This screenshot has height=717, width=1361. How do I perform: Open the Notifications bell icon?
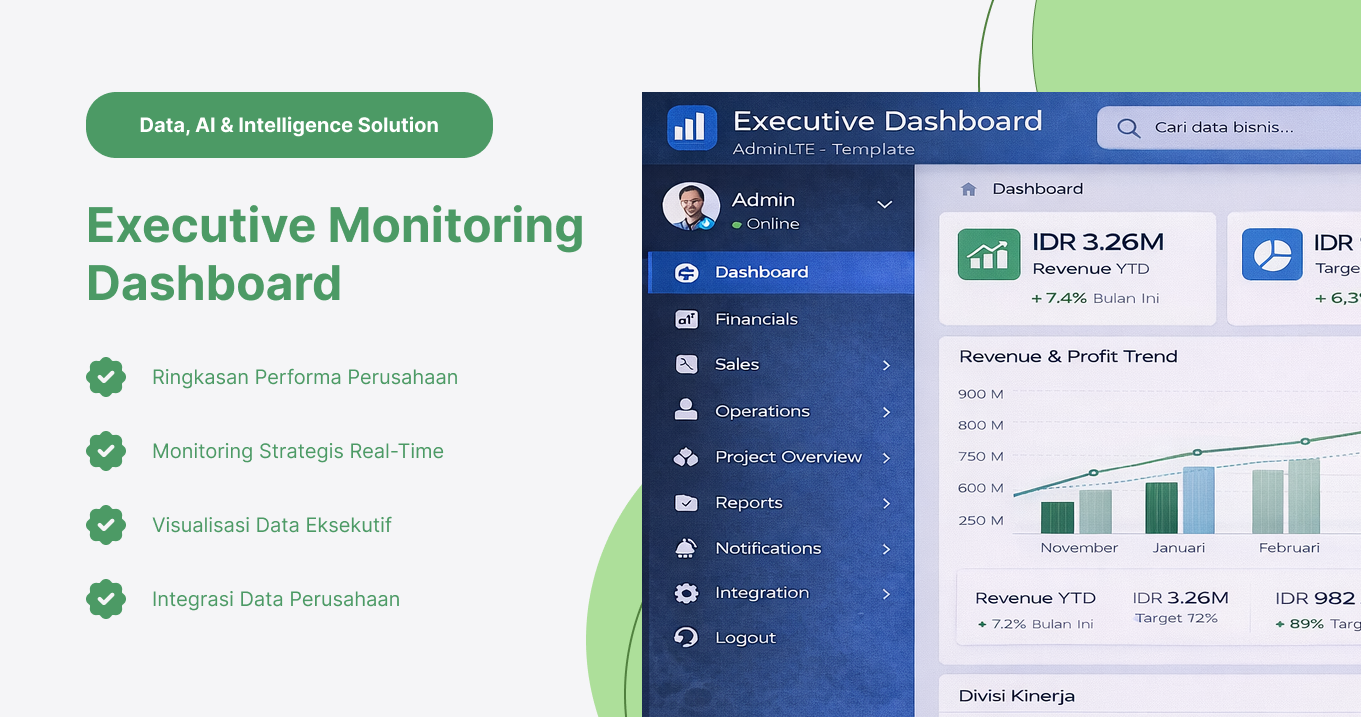[686, 548]
